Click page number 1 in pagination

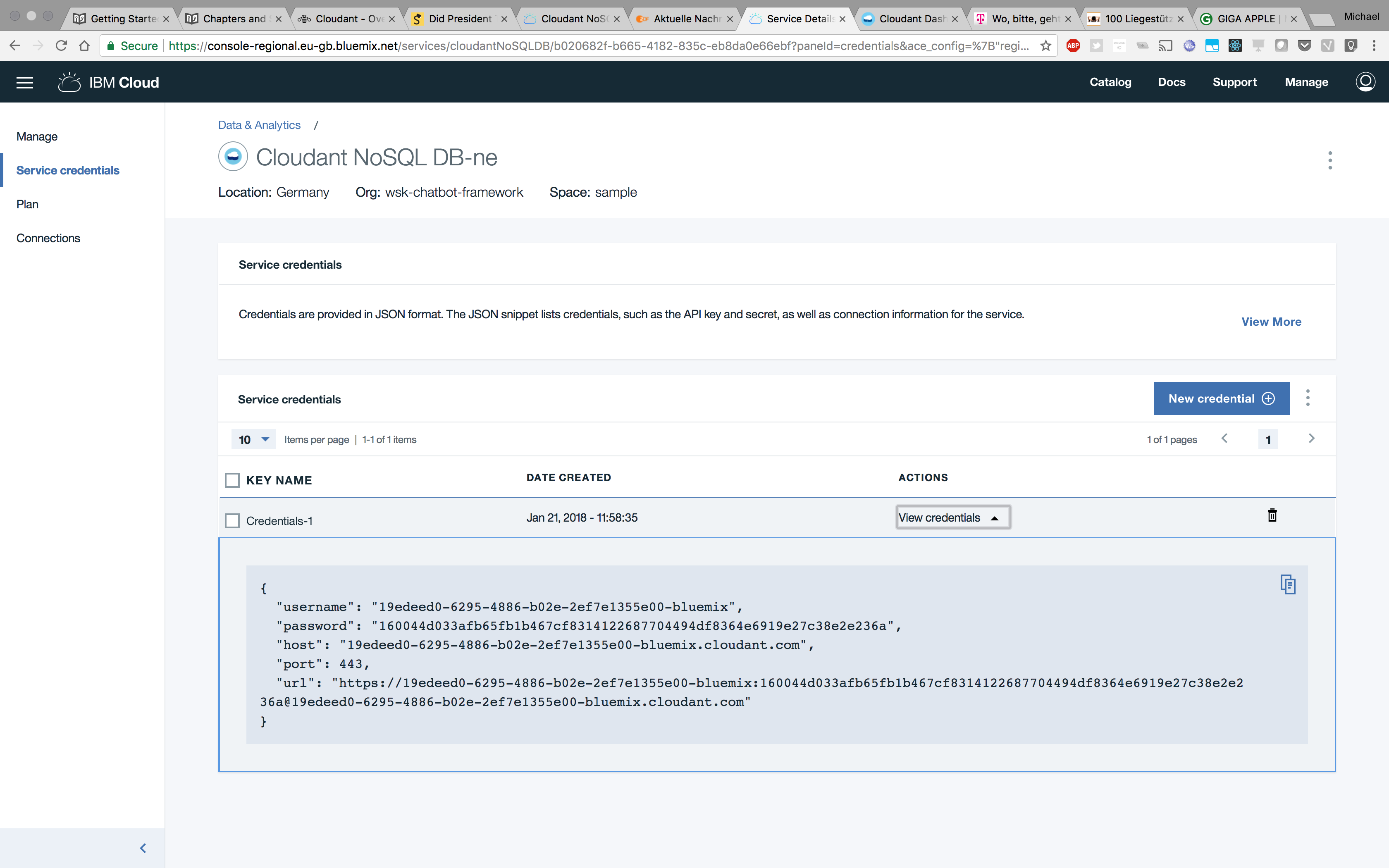[1268, 440]
